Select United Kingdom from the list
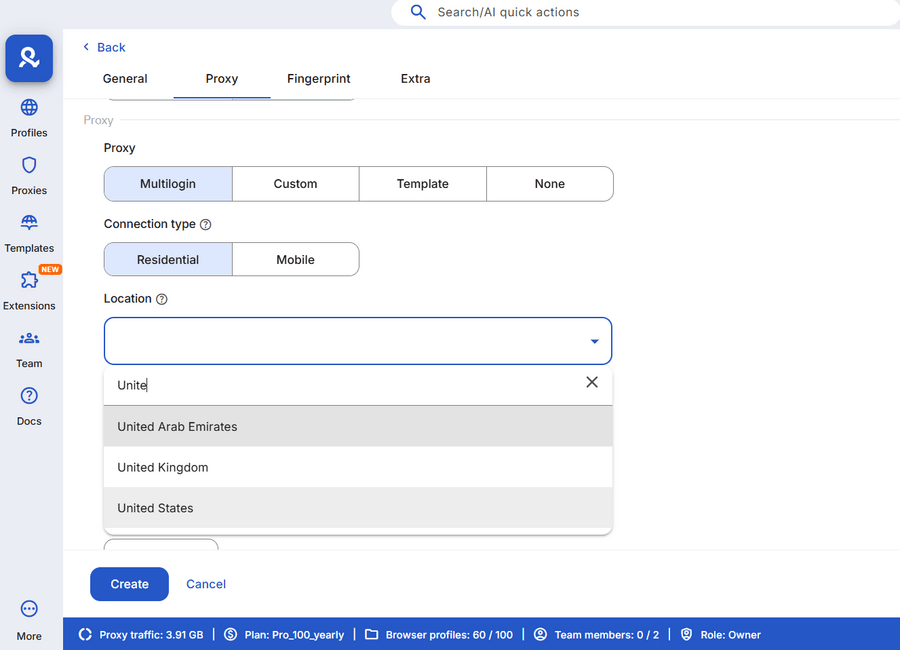This screenshot has width=900, height=650. click(x=162, y=467)
